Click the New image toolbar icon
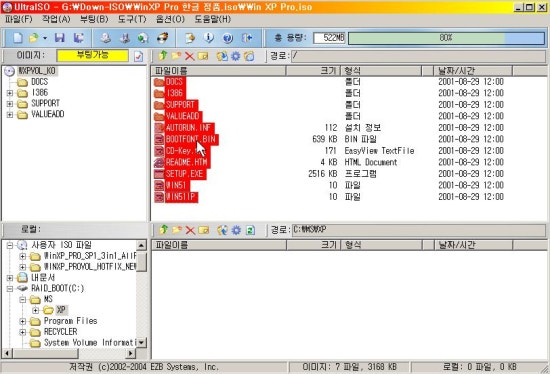This screenshot has width=550, height=374. (x=18, y=38)
